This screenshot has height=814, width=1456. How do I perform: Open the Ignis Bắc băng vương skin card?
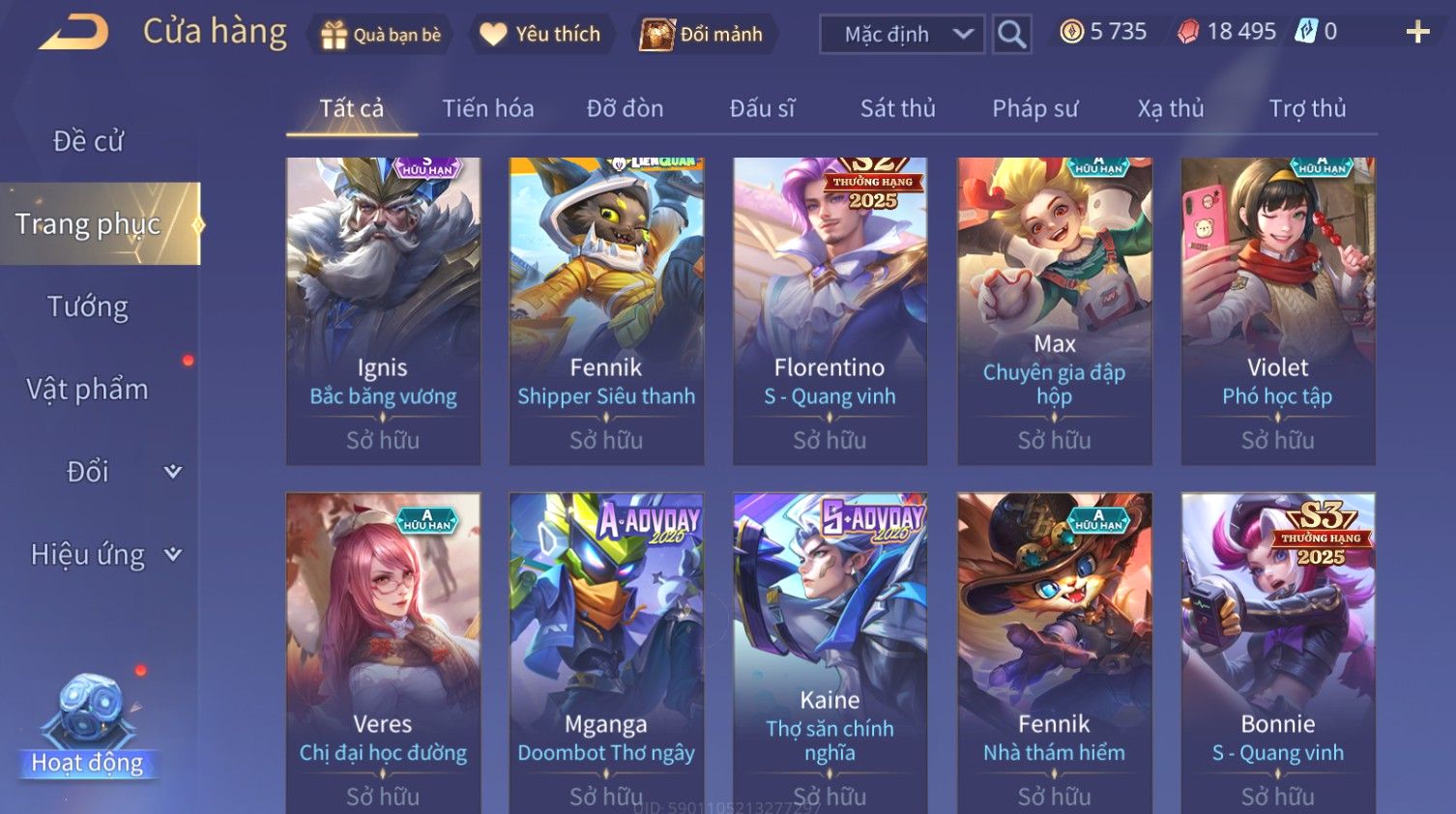coord(383,311)
